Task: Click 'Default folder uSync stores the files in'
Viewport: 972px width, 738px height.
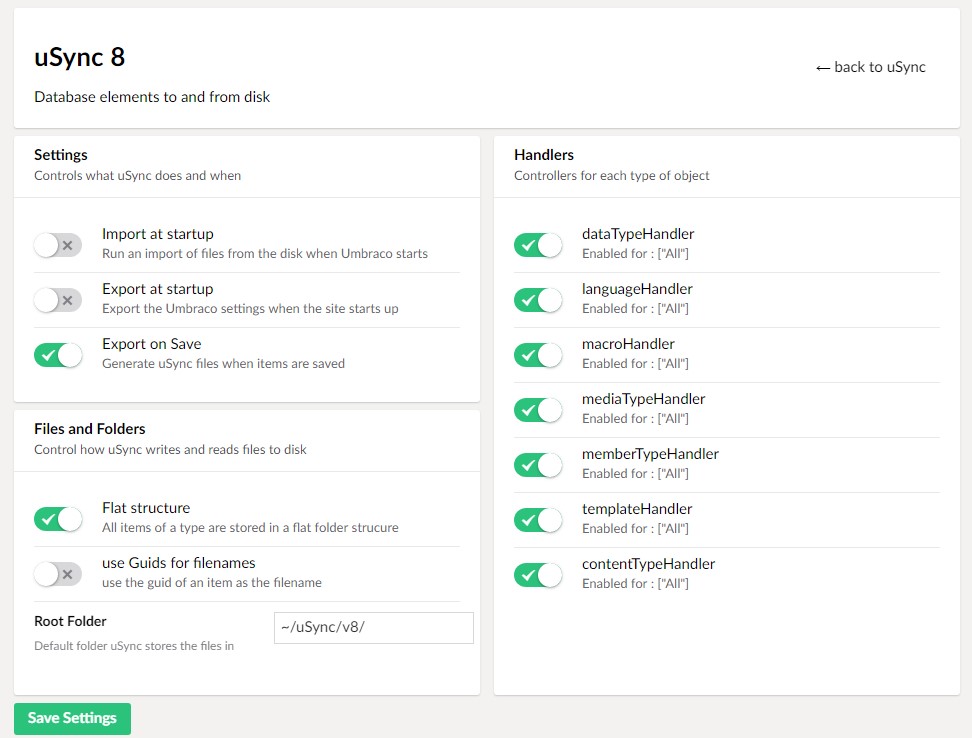Action: (x=134, y=646)
